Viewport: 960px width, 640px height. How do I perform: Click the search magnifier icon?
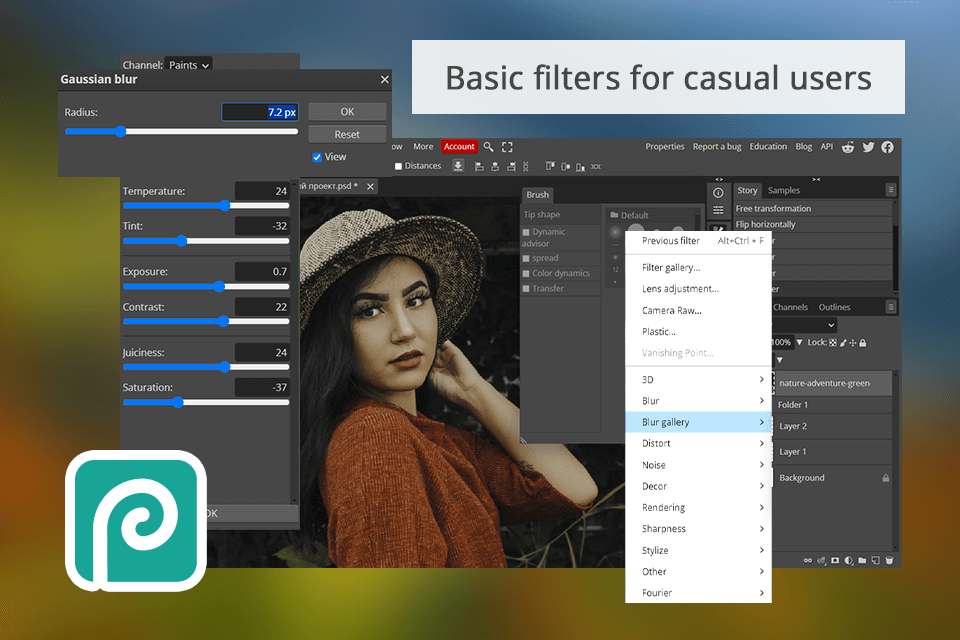(488, 147)
